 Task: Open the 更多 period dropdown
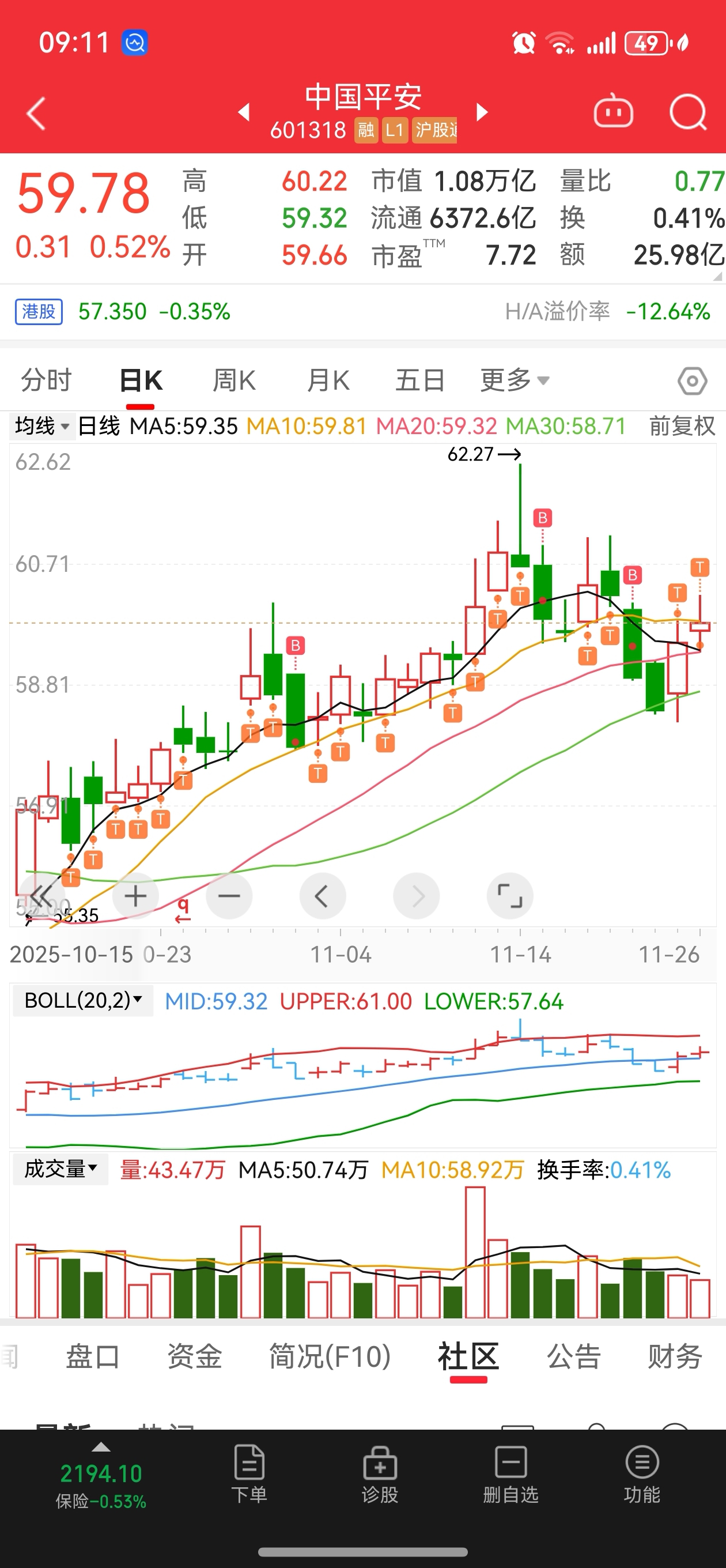click(x=515, y=380)
